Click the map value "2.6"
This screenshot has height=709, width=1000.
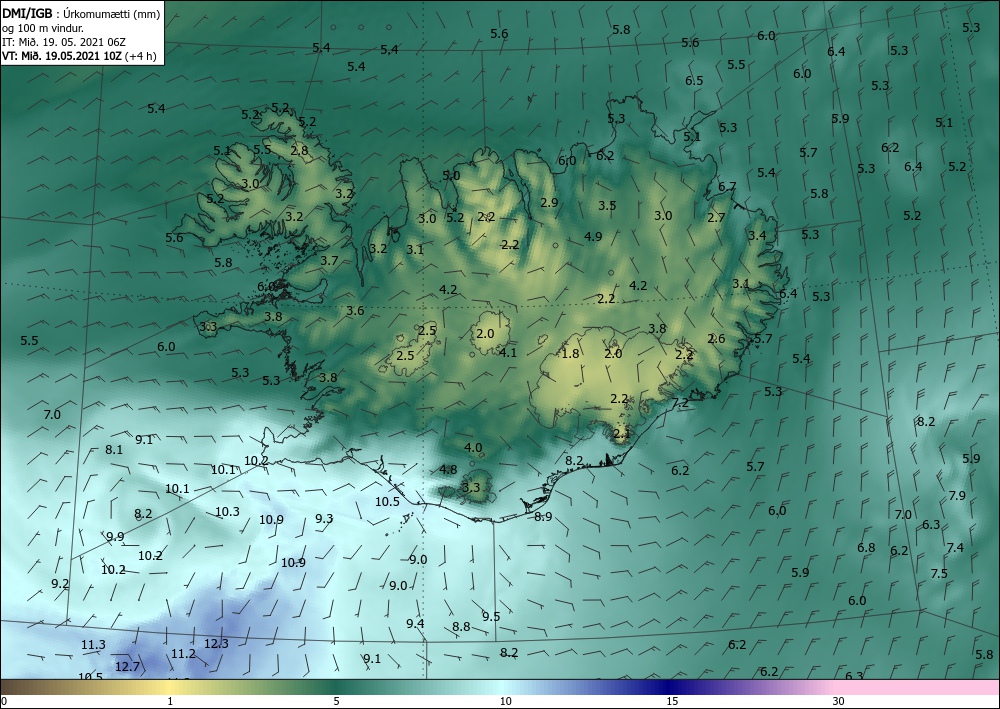click(x=716, y=339)
